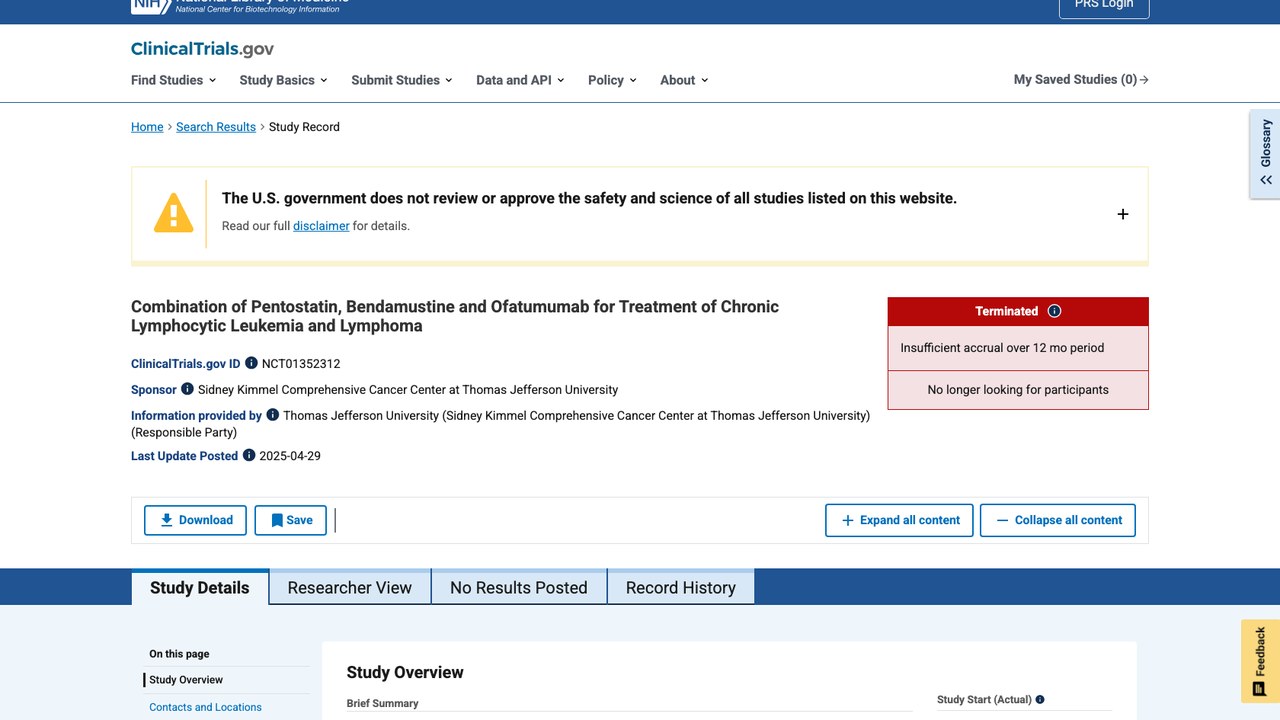
Task: Open the Submit Studies dropdown menu
Action: [401, 80]
